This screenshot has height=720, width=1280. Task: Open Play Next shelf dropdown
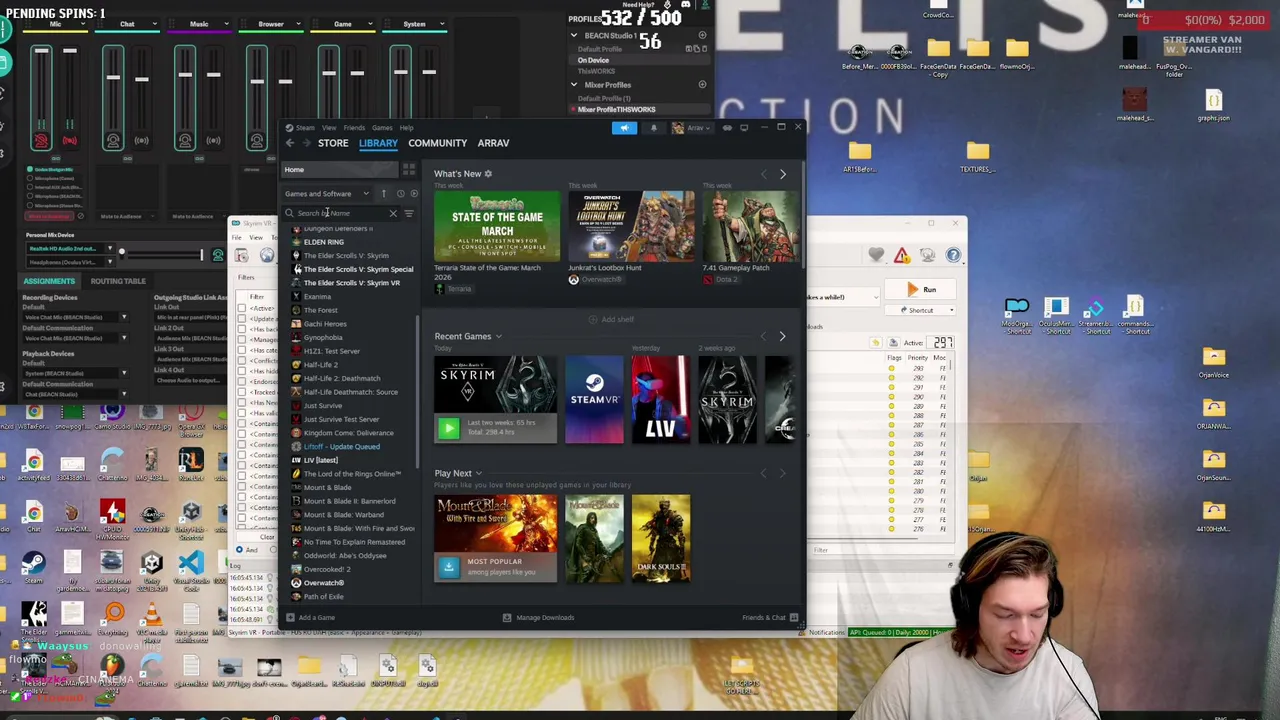[x=478, y=474]
